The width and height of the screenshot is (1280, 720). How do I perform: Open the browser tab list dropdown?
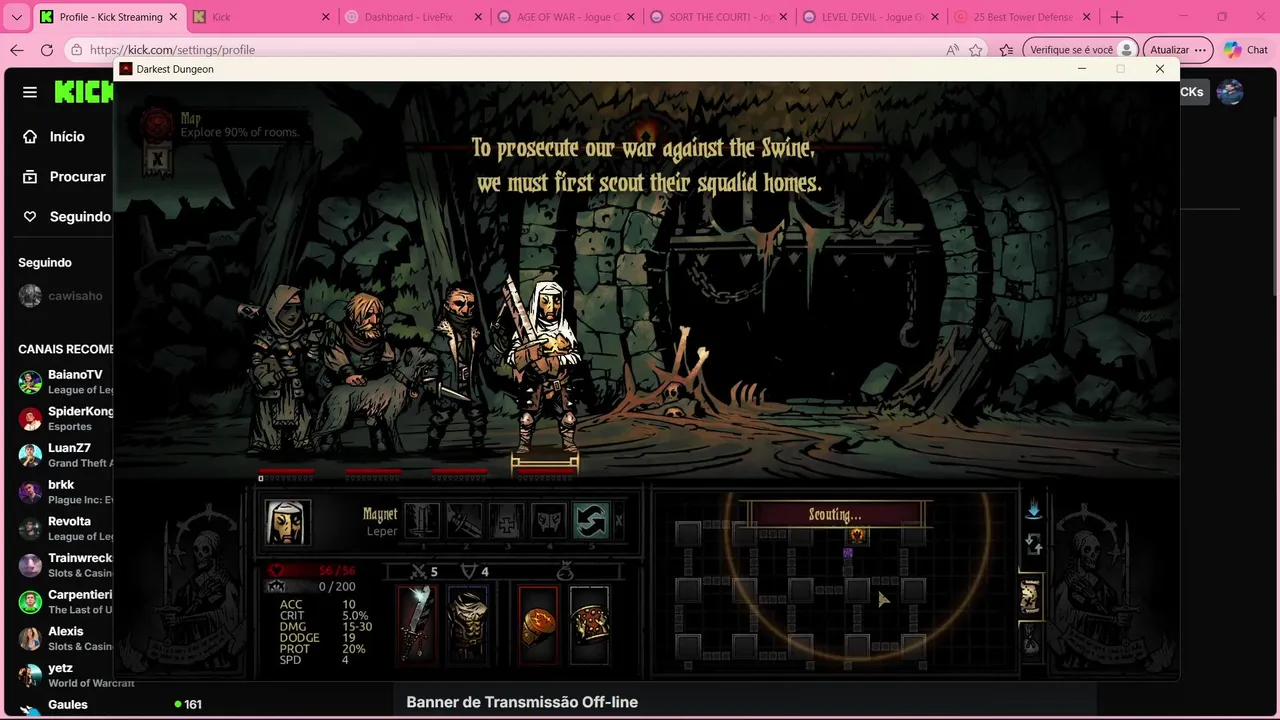(x=17, y=17)
